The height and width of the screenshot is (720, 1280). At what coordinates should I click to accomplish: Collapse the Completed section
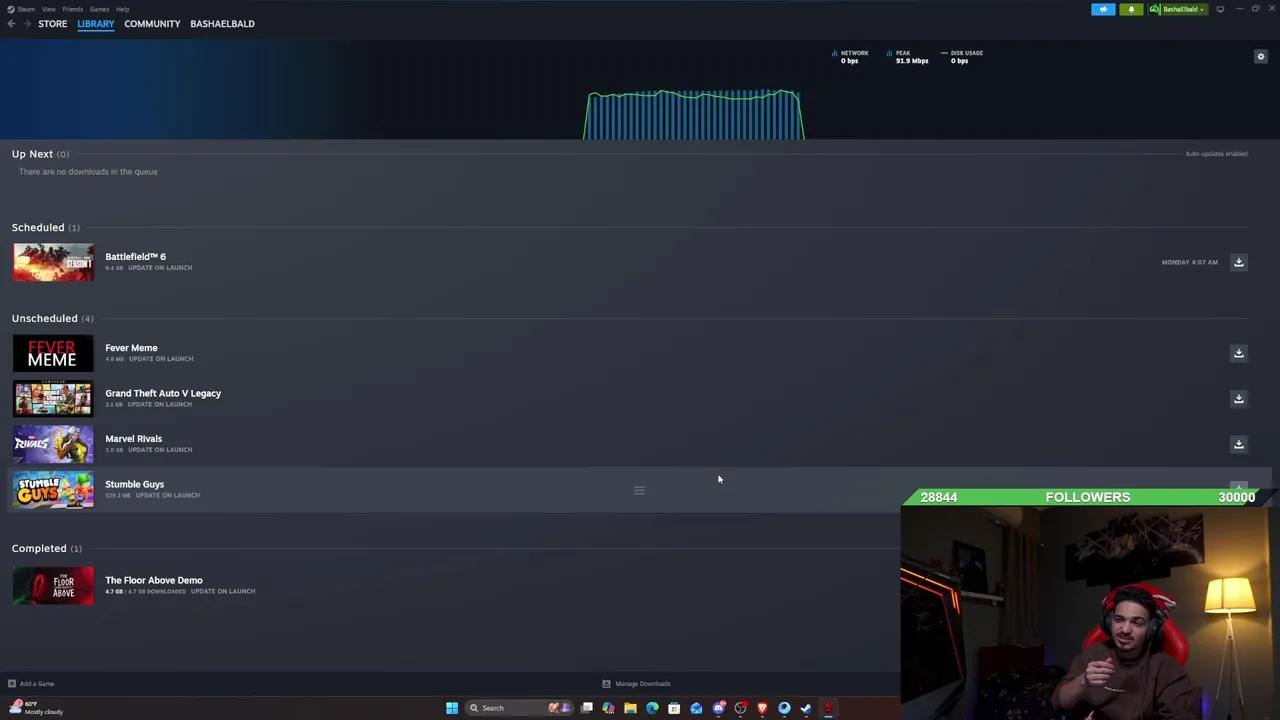pyautogui.click(x=40, y=548)
